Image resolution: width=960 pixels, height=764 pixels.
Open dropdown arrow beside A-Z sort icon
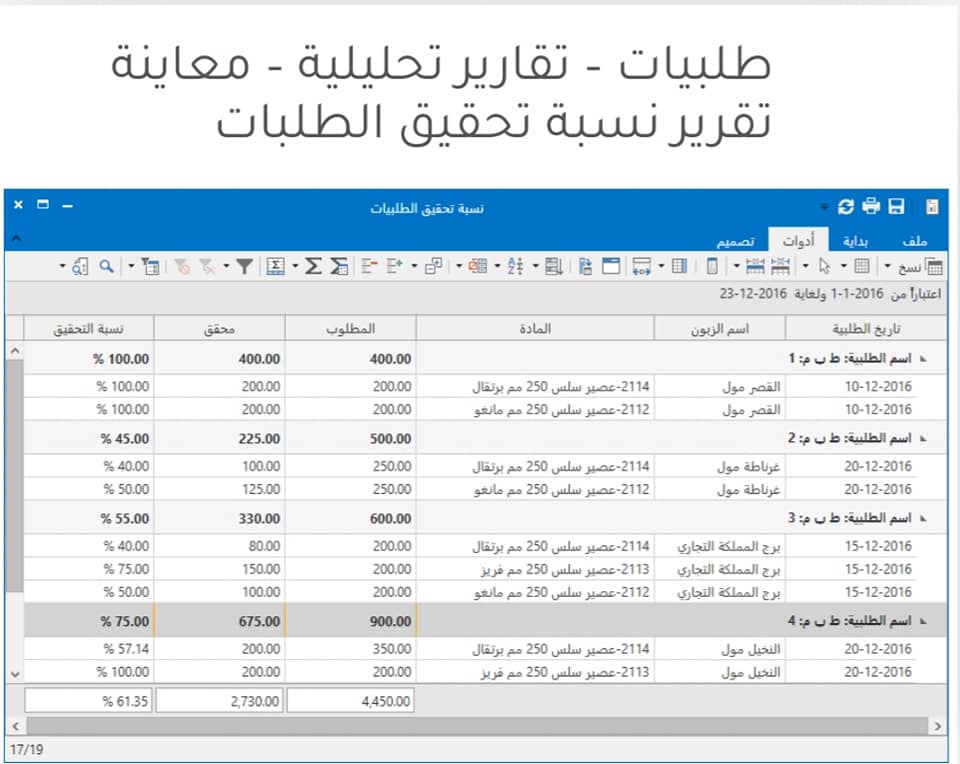(x=497, y=266)
